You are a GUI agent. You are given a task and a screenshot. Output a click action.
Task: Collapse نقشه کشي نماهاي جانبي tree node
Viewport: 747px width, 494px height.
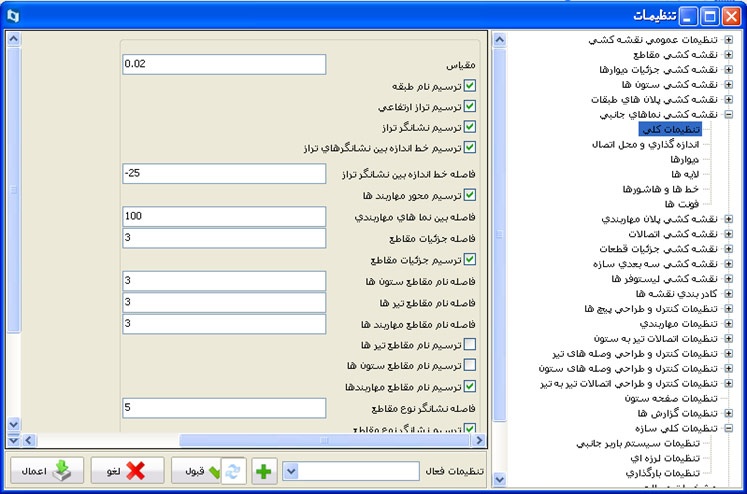729,114
